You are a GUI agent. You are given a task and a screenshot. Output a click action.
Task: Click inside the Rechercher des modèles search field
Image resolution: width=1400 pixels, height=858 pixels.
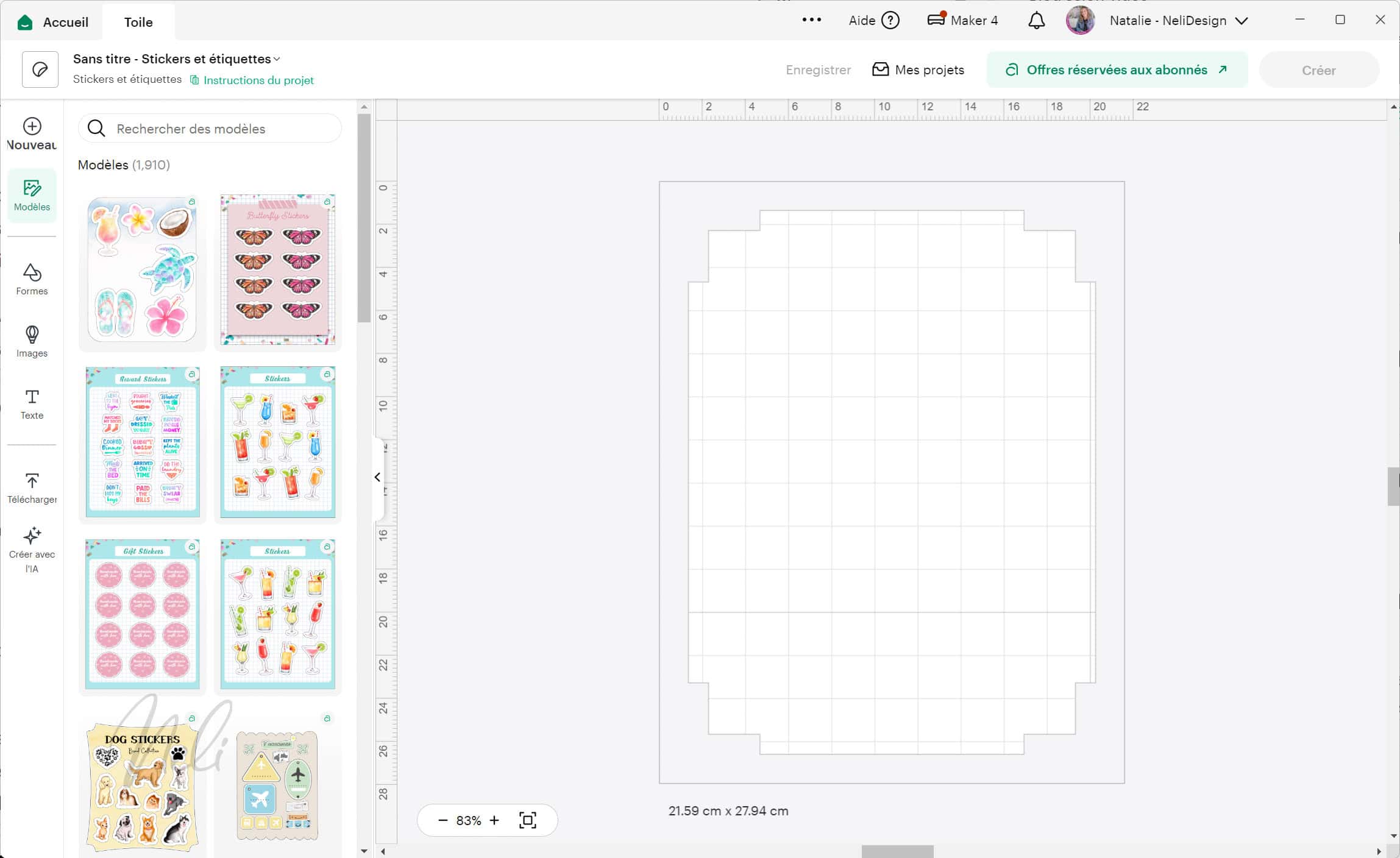[210, 128]
